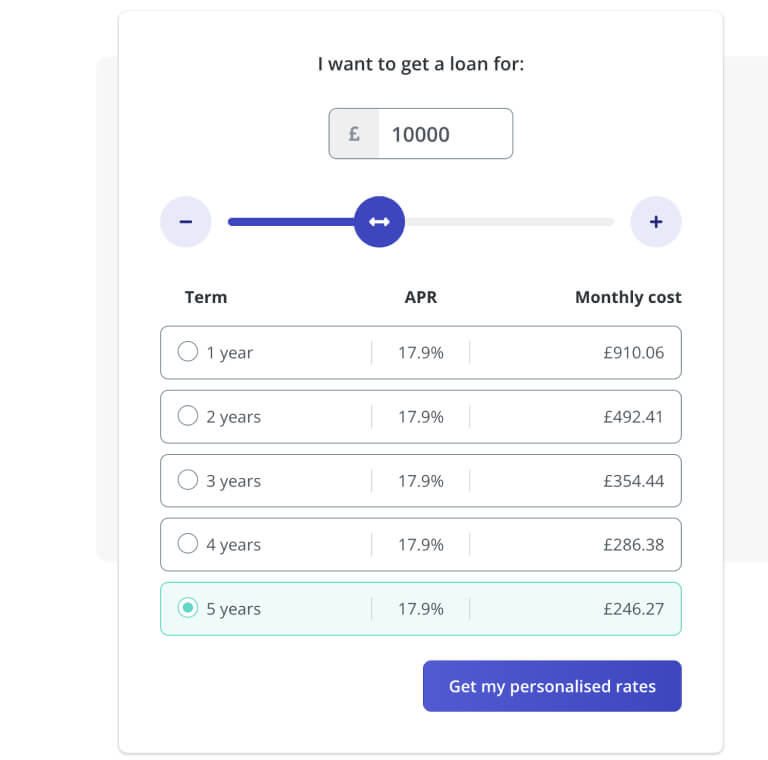
Task: Click the minus button to decrease loan
Action: tap(186, 222)
